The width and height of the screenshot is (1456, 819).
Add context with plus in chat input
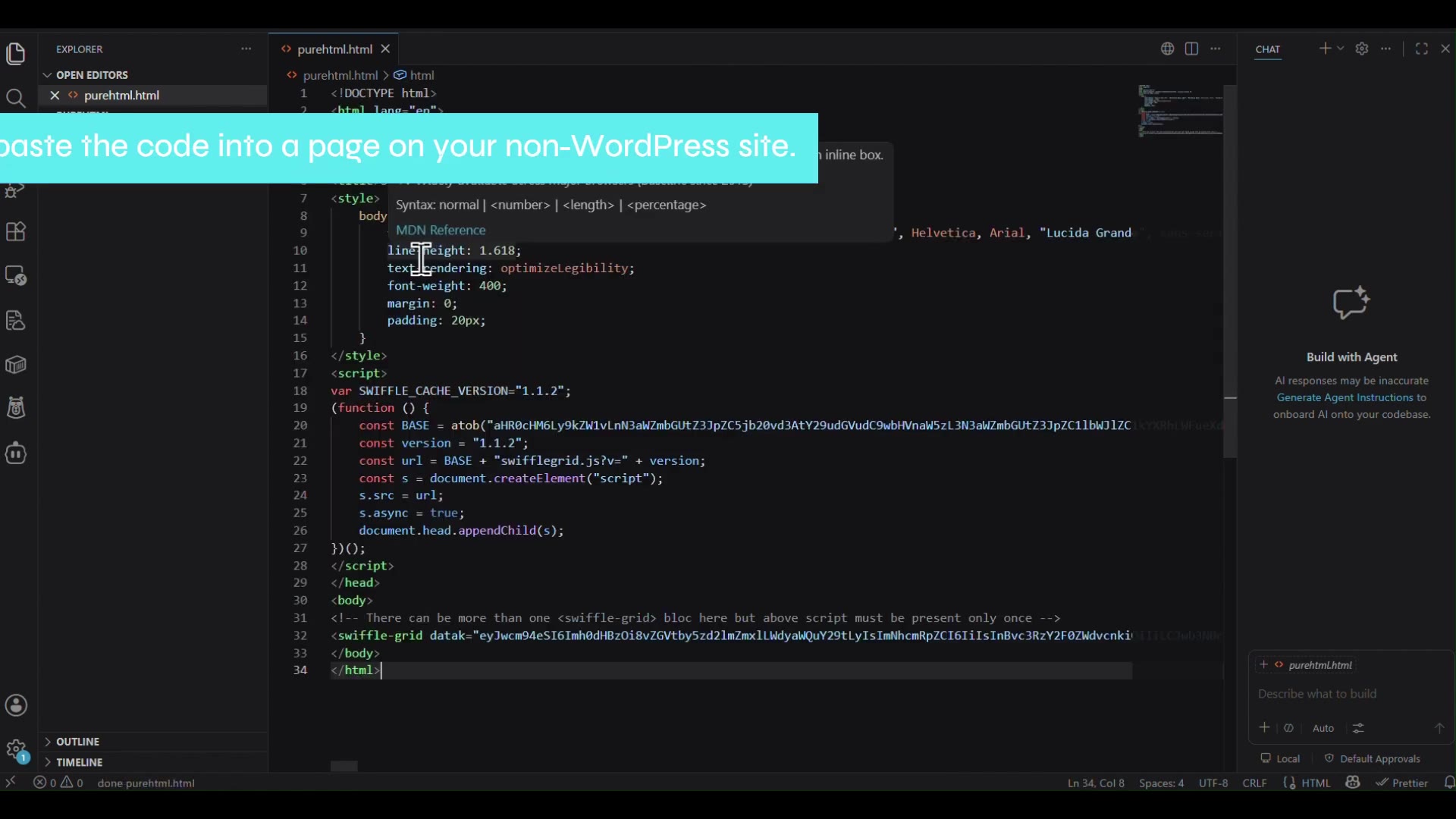coord(1264,728)
